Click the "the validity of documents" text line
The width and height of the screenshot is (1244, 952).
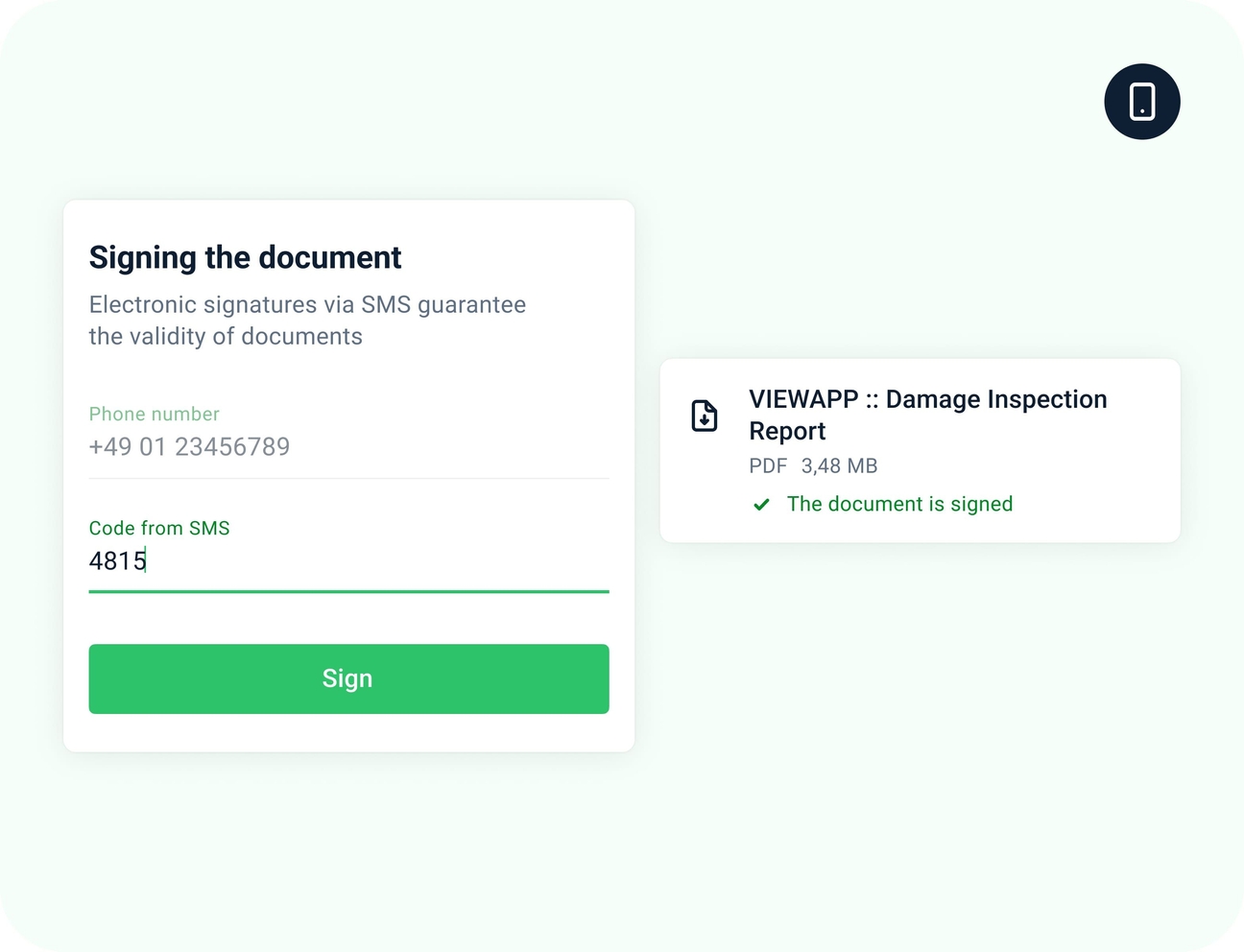(226, 337)
